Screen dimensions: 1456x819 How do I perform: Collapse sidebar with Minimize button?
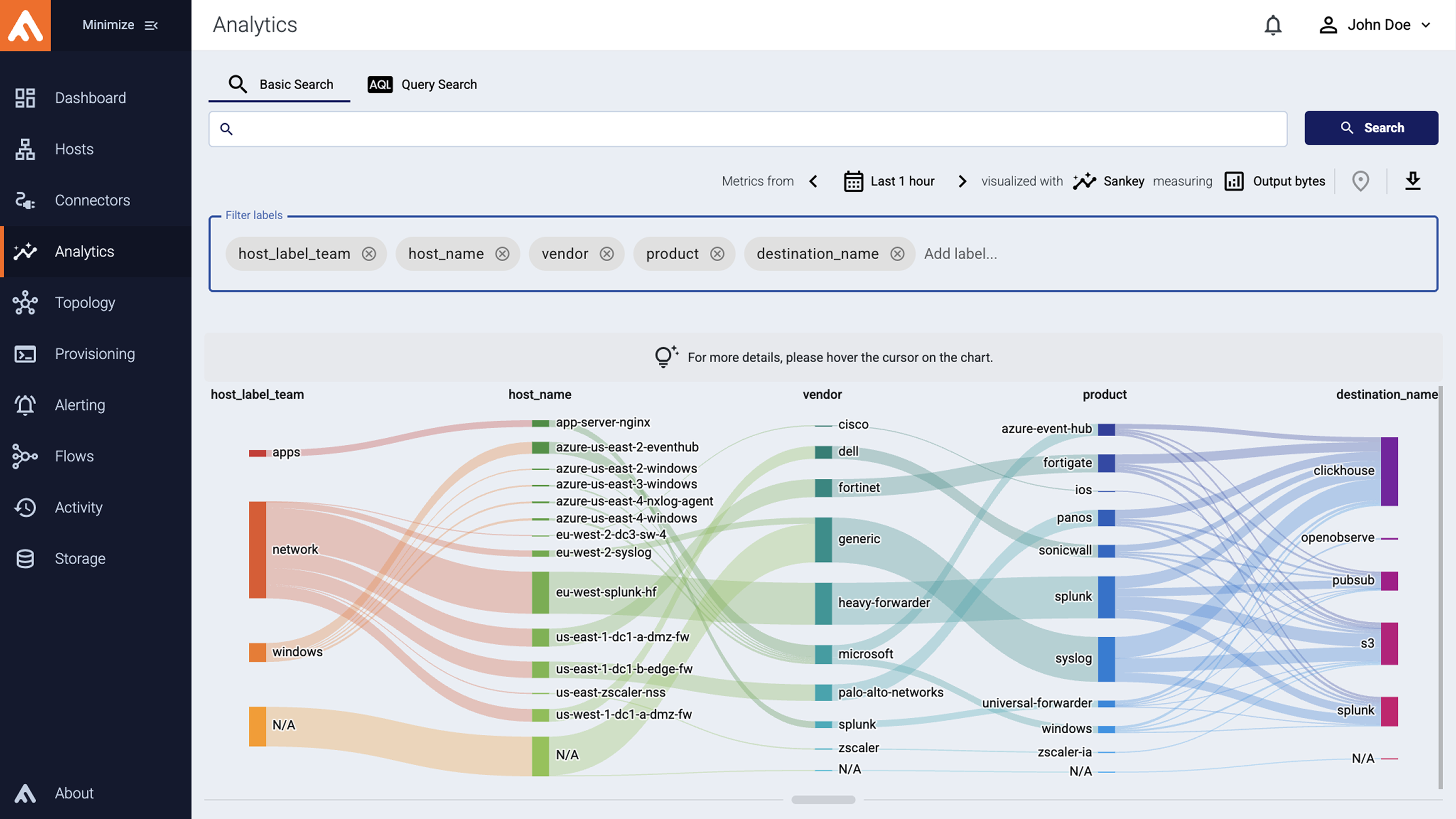tap(120, 25)
